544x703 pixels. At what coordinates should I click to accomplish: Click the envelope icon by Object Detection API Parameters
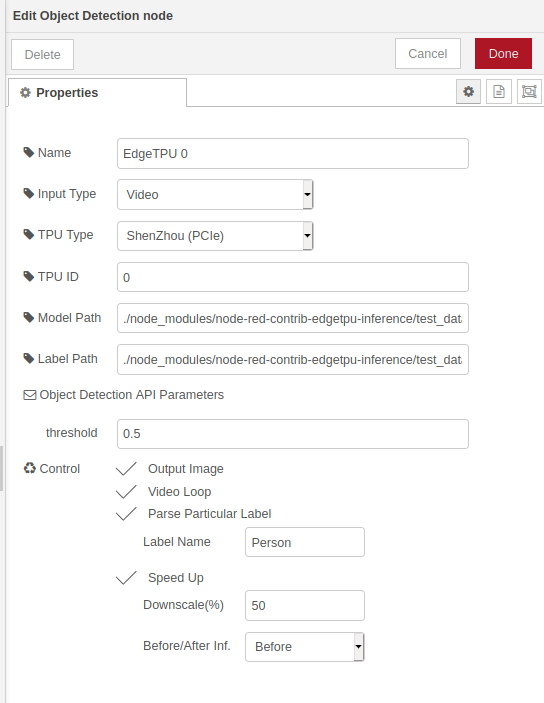point(30,395)
